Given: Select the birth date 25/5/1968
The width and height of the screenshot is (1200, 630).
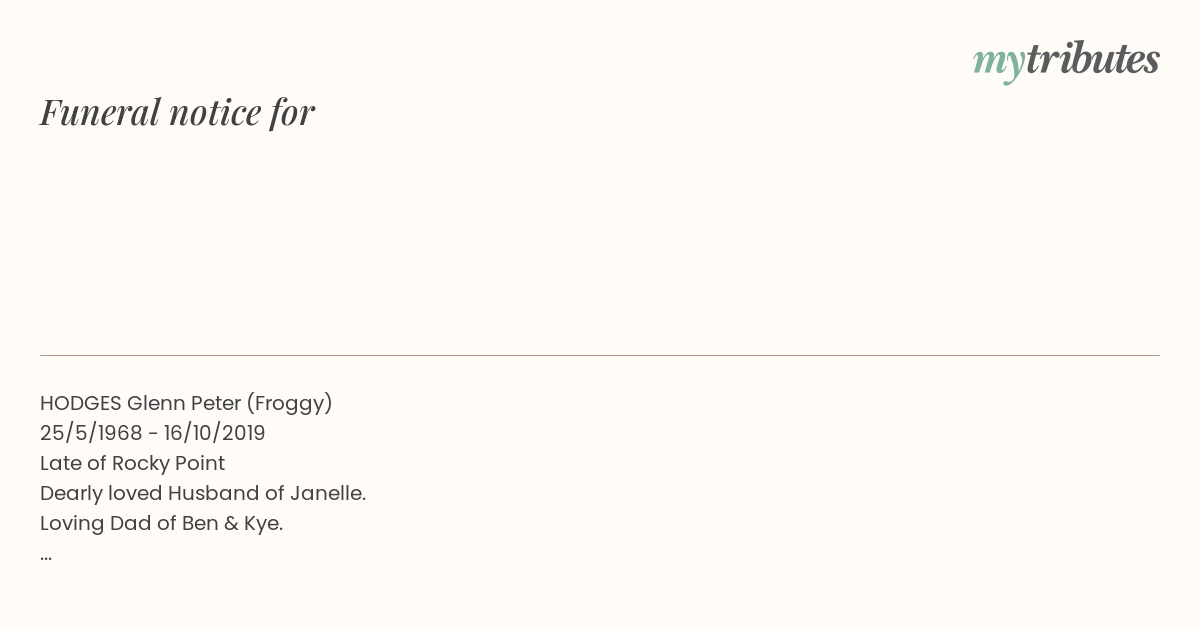Looking at the screenshot, I should coord(91,433).
